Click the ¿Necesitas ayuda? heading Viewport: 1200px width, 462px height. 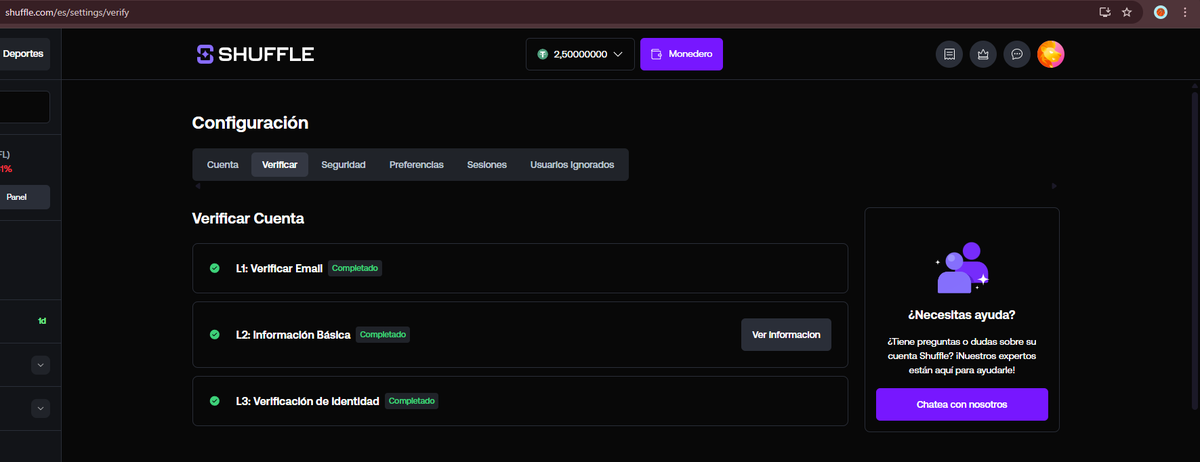click(962, 315)
